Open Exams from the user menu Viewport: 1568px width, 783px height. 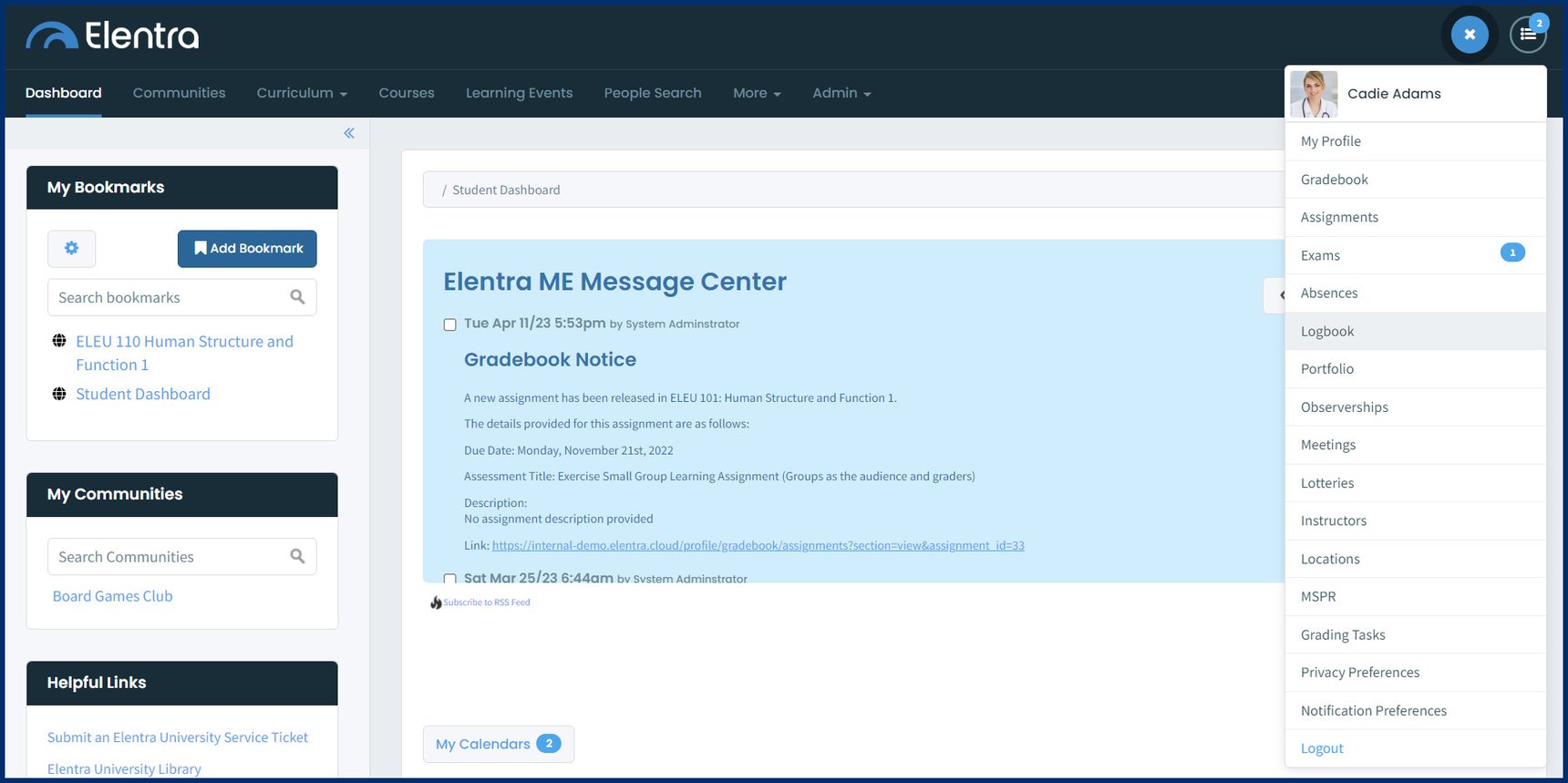(1320, 255)
